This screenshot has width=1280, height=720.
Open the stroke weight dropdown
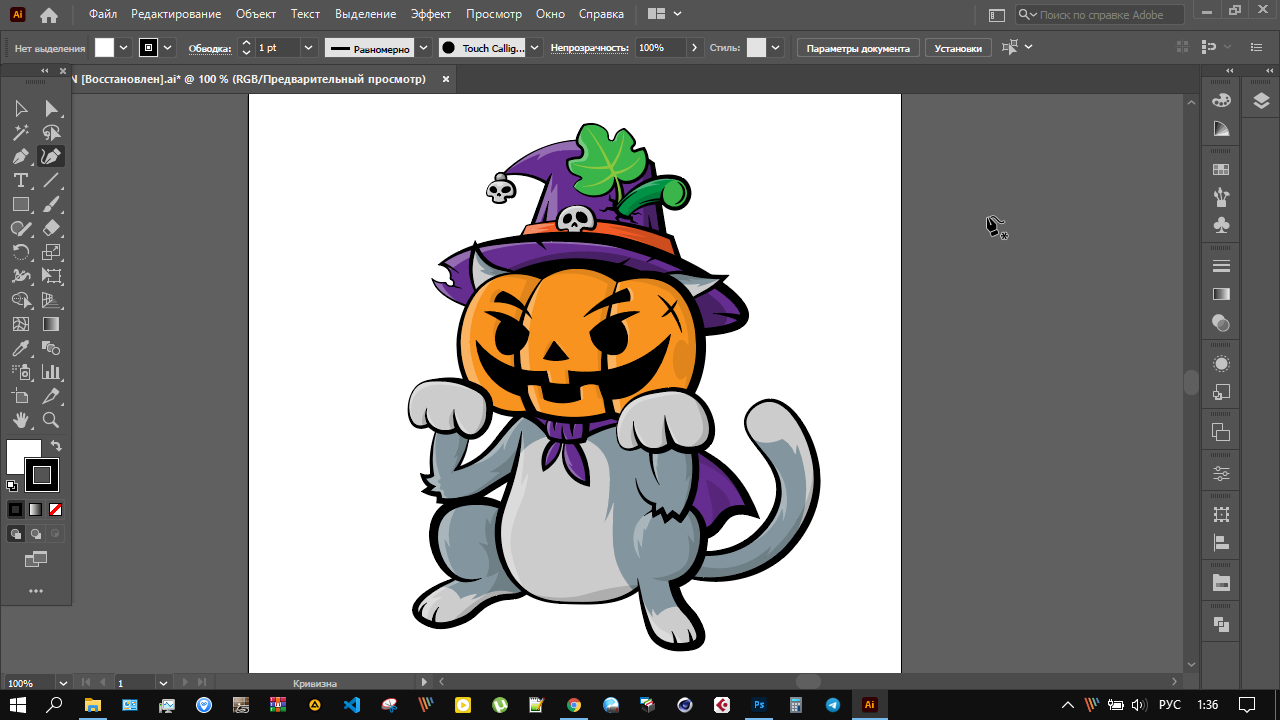(308, 48)
